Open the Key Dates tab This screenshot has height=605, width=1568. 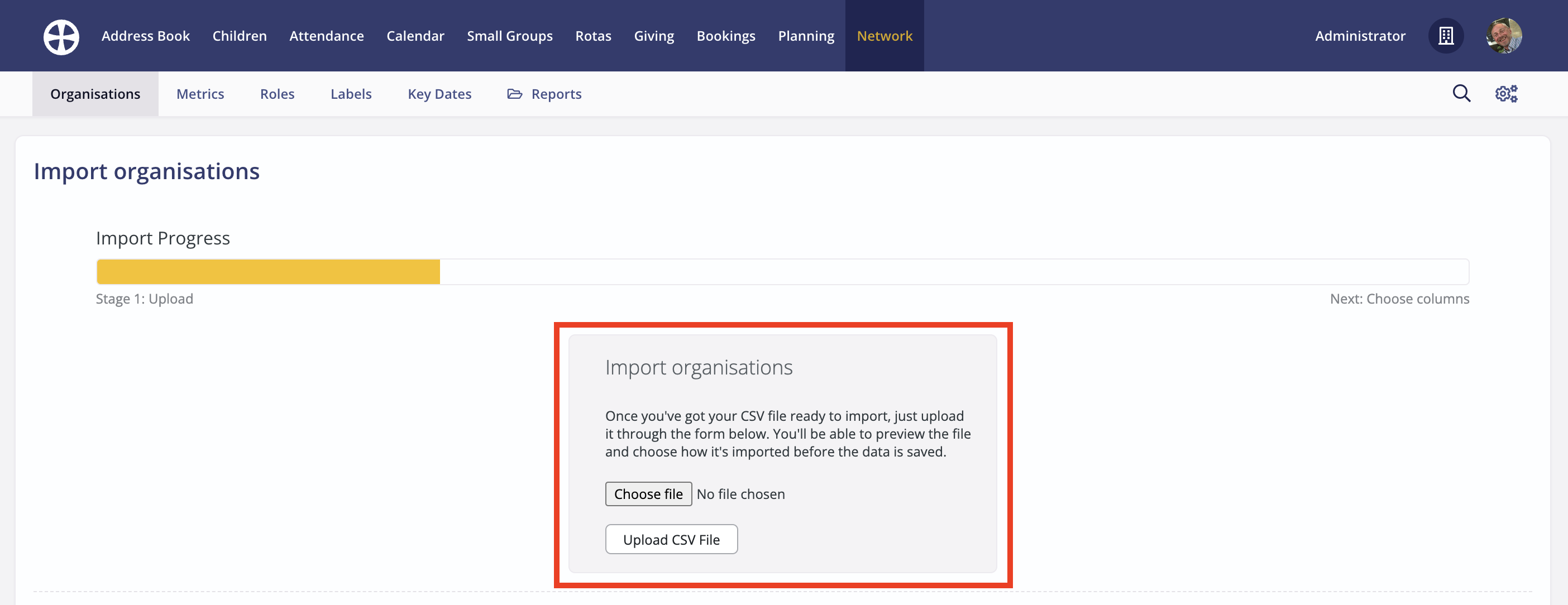click(x=439, y=94)
